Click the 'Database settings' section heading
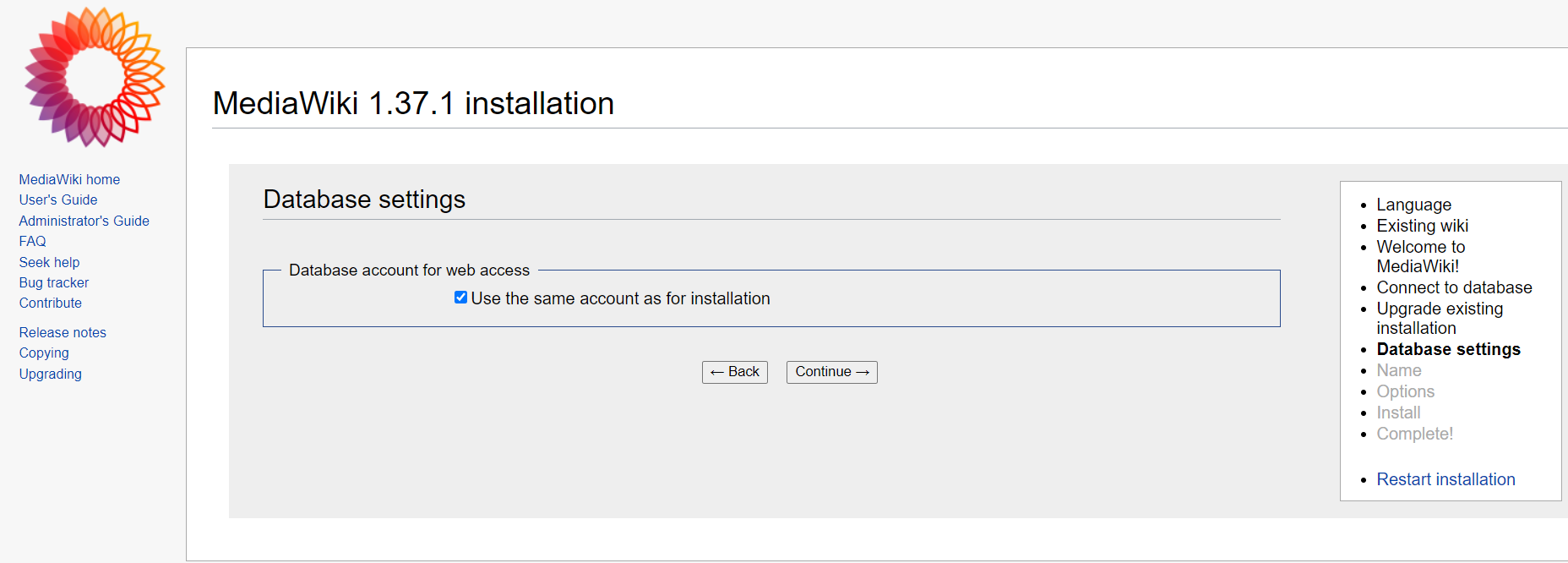 pyautogui.click(x=364, y=200)
